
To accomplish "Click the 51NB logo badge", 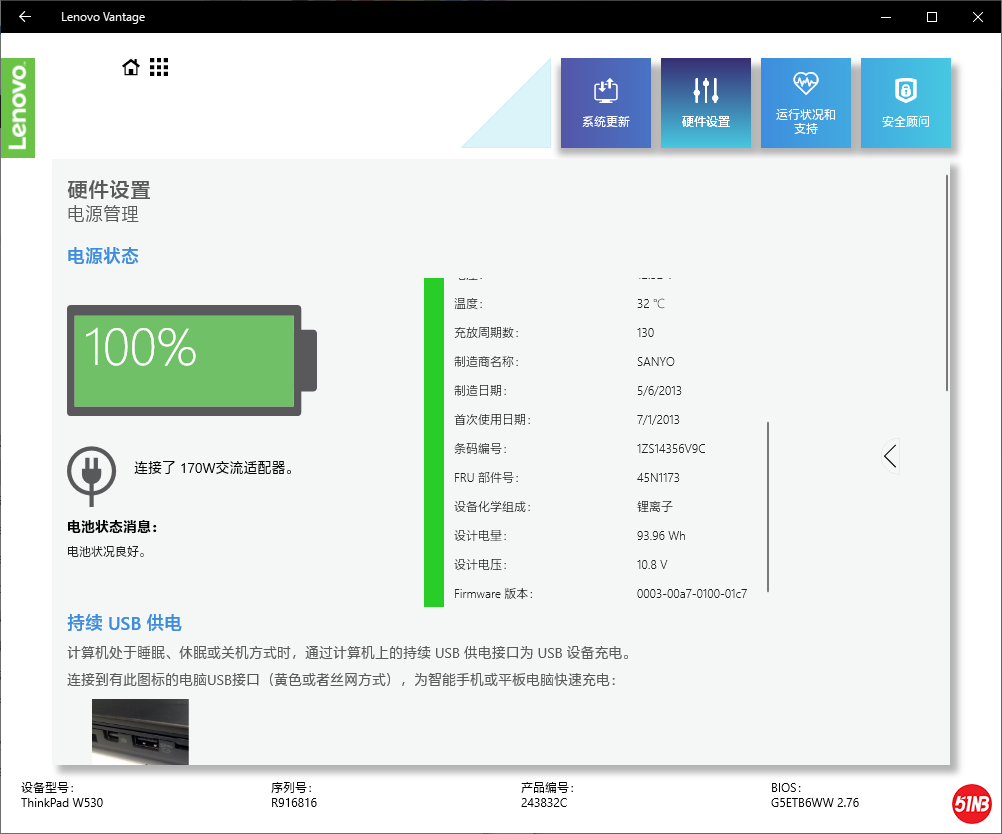I will tap(970, 803).
